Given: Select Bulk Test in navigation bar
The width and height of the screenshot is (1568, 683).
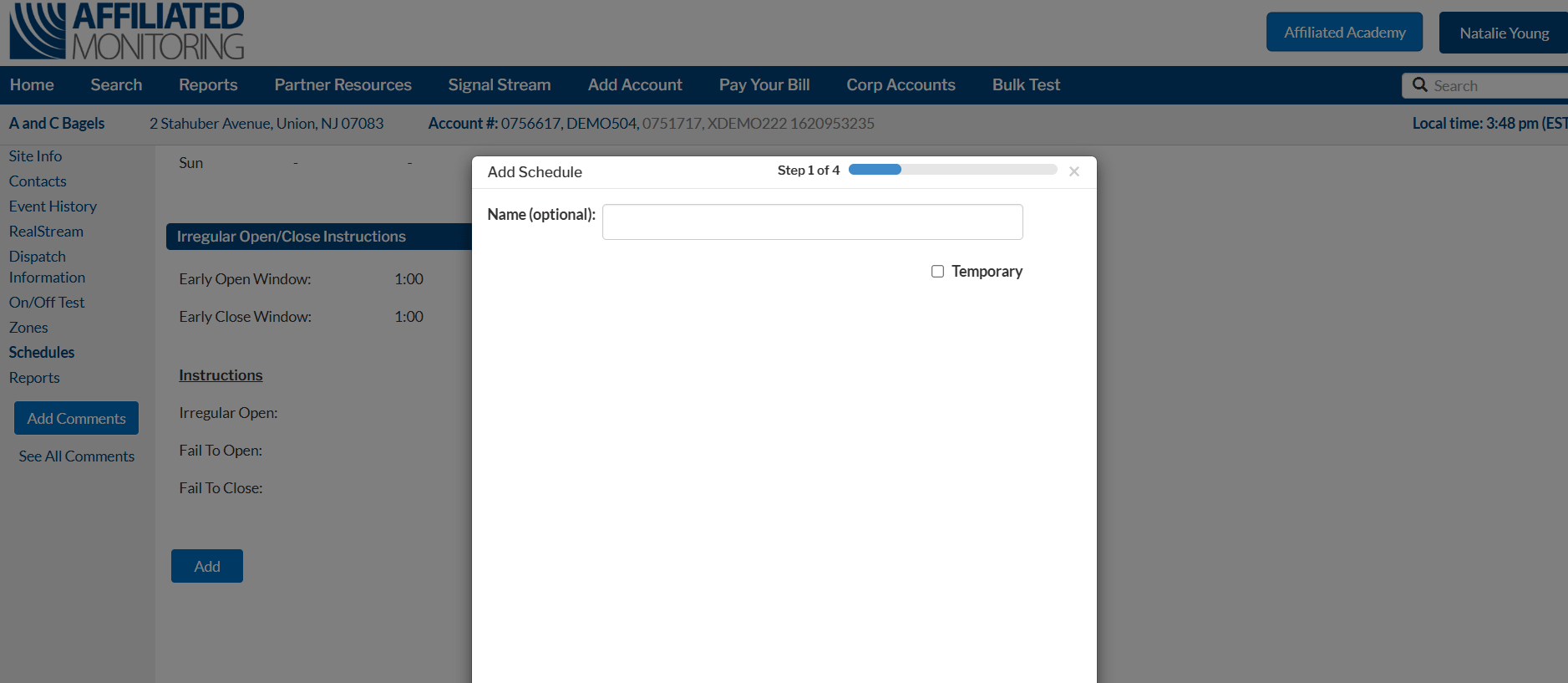Looking at the screenshot, I should point(1026,85).
